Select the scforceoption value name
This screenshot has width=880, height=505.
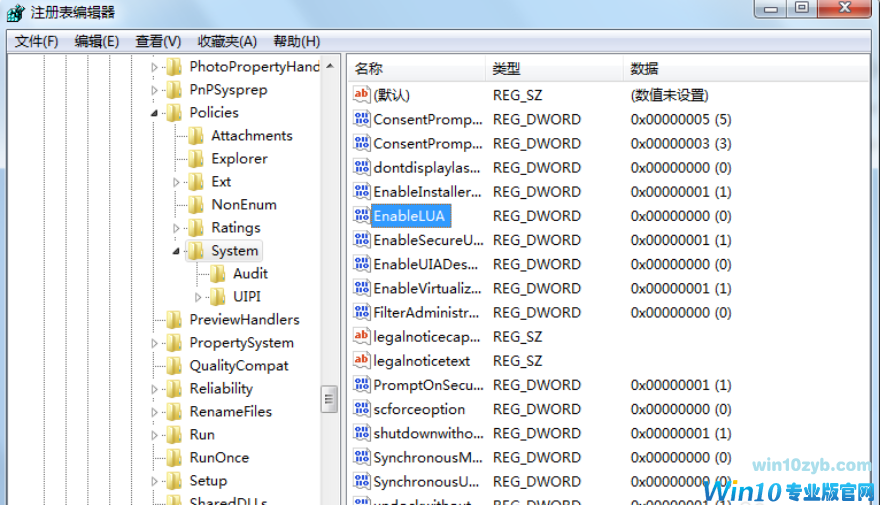419,409
